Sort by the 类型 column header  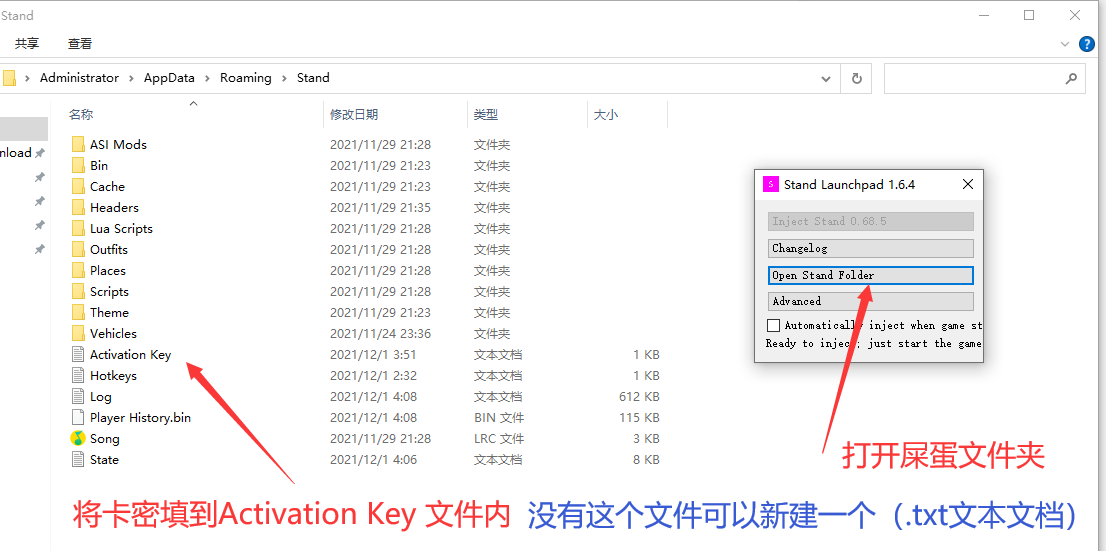[x=486, y=114]
